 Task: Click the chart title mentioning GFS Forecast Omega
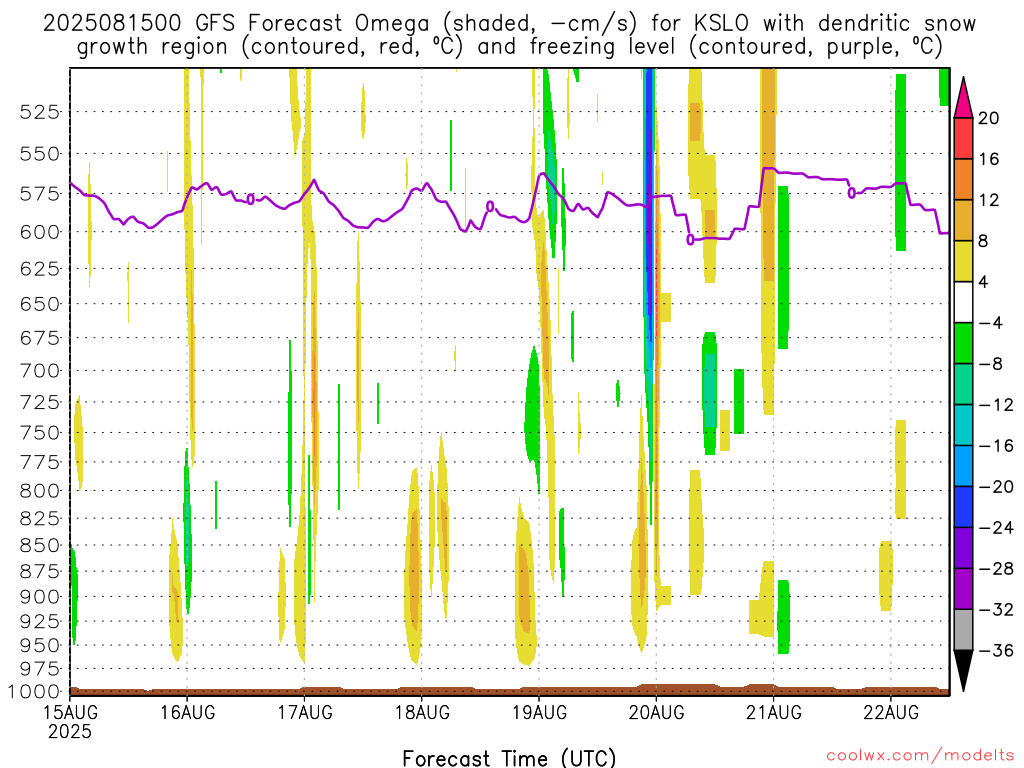[509, 24]
